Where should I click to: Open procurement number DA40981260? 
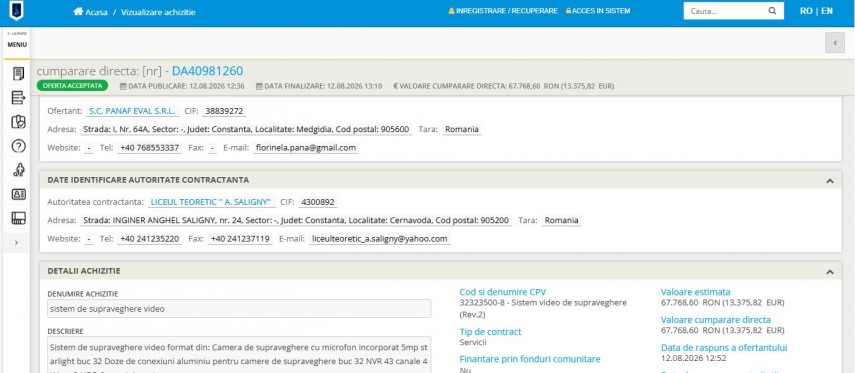207,71
